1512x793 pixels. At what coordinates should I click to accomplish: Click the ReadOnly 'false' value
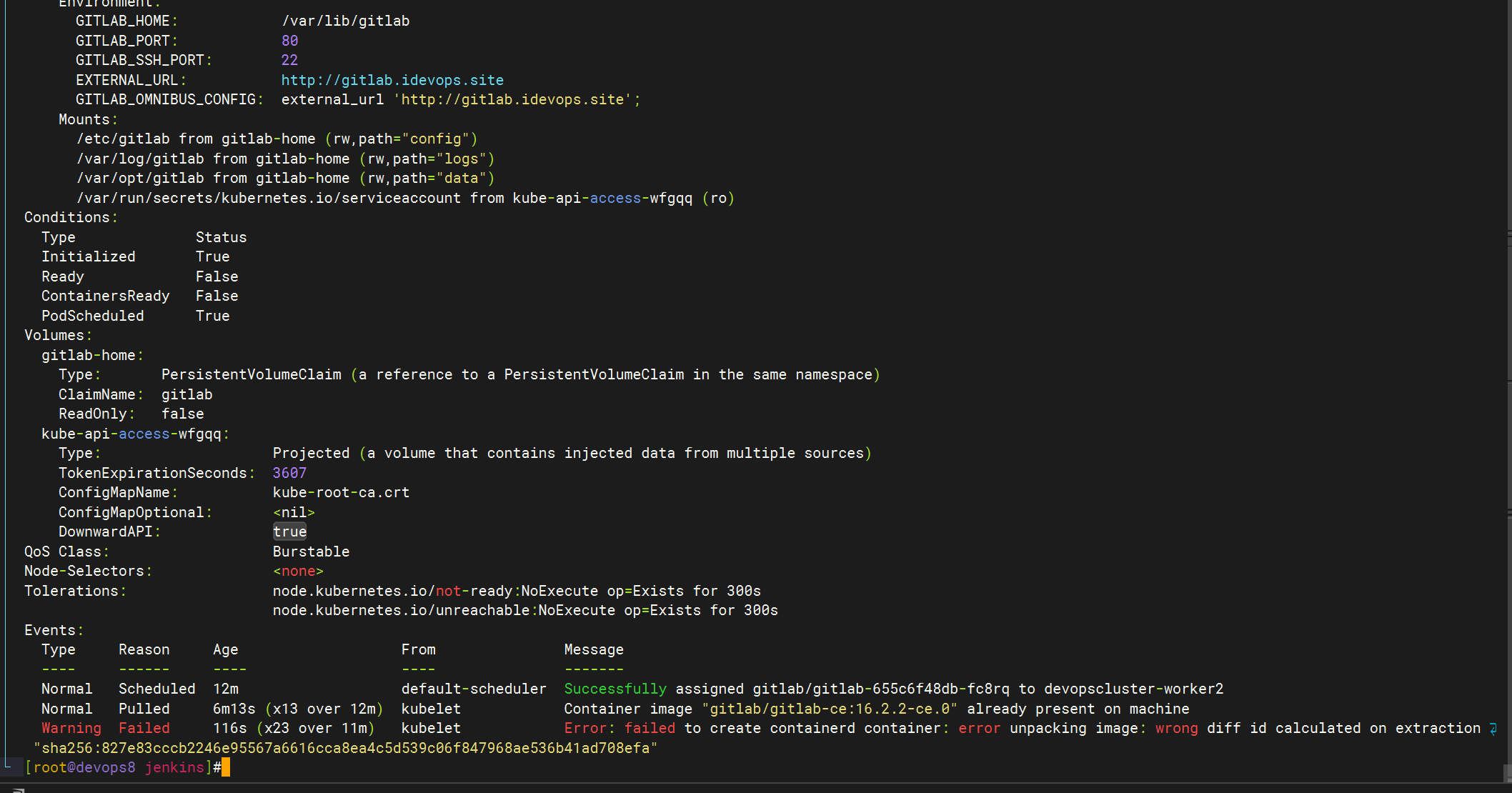click(182, 414)
